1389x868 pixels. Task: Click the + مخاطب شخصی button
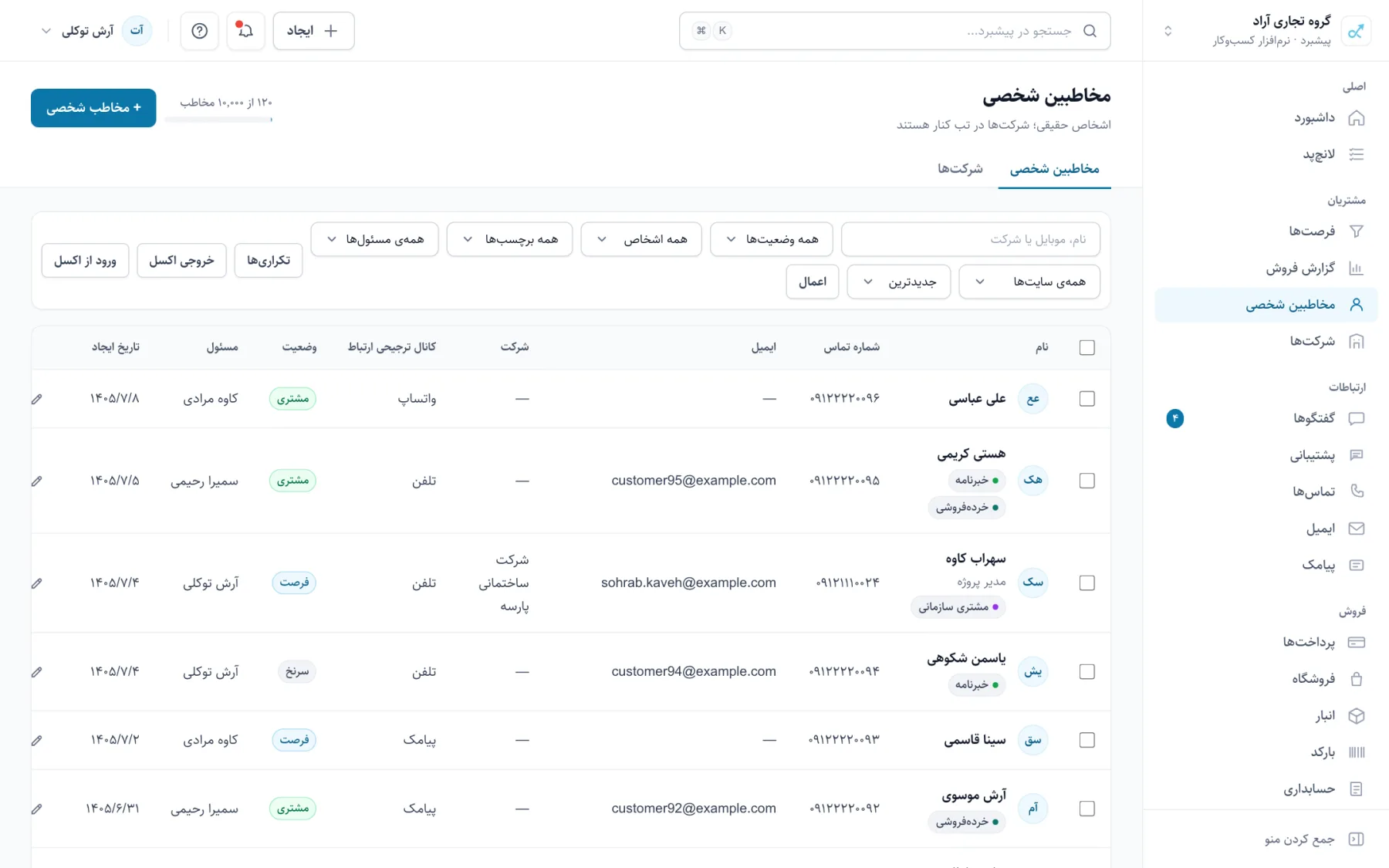pos(93,108)
